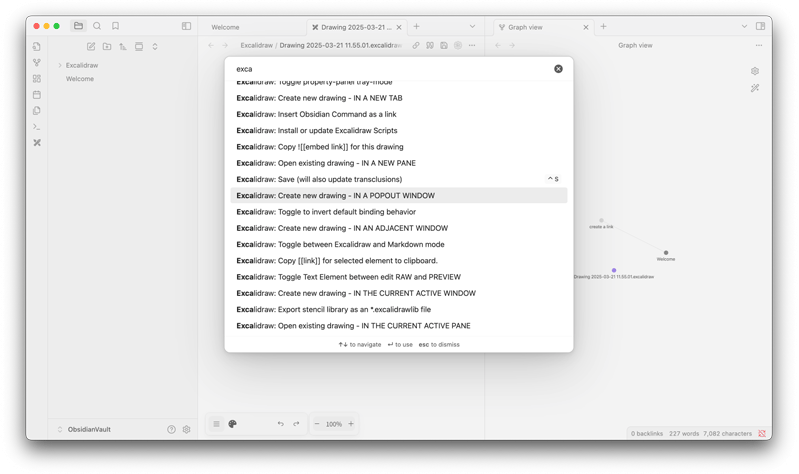Open the bookmarks pane icon
This screenshot has width=799, height=474.
click(116, 25)
